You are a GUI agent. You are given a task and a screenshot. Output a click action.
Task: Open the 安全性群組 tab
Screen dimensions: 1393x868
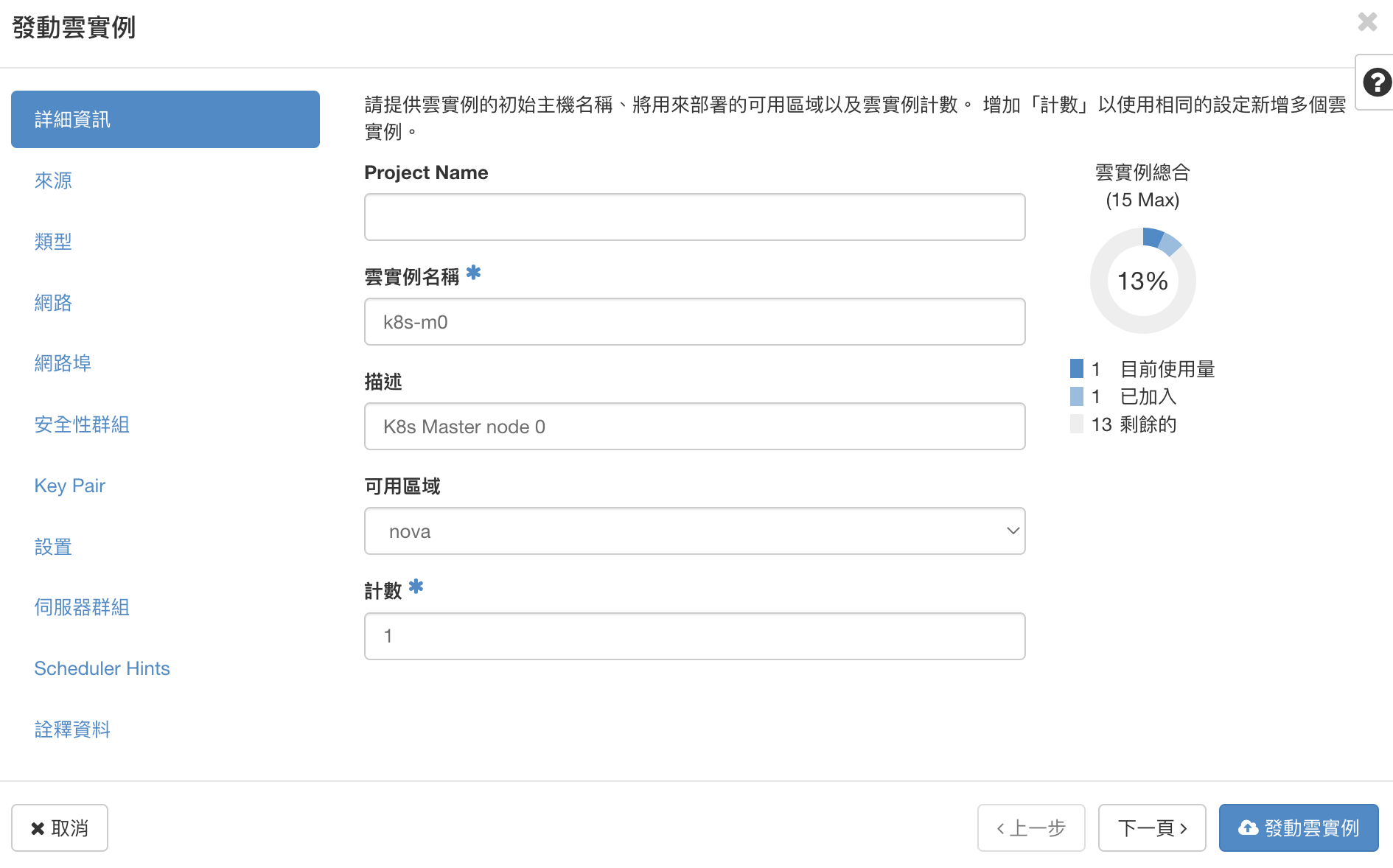[82, 424]
